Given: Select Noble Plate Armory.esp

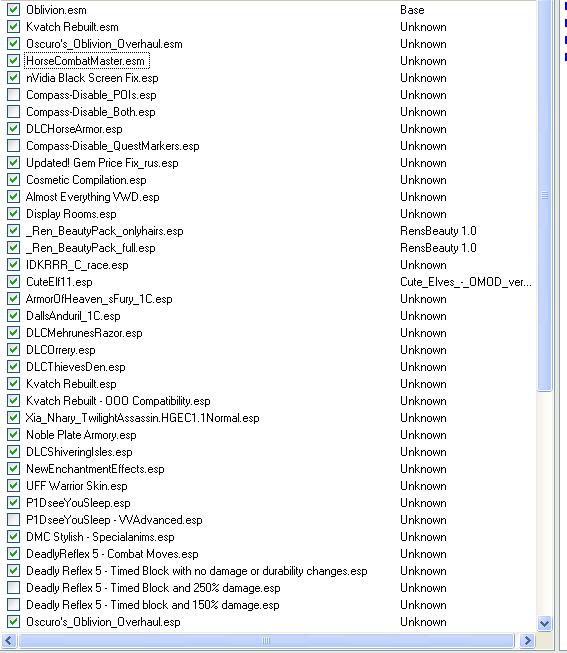Looking at the screenshot, I should (x=81, y=435).
